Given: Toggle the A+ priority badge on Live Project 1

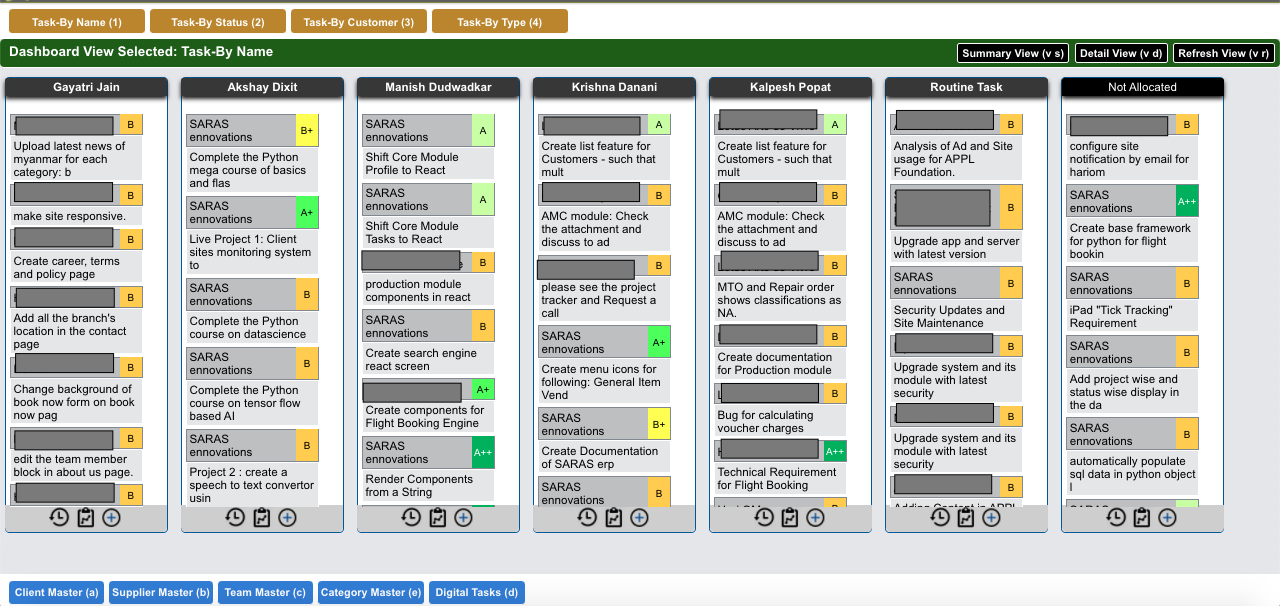Looking at the screenshot, I should (308, 212).
